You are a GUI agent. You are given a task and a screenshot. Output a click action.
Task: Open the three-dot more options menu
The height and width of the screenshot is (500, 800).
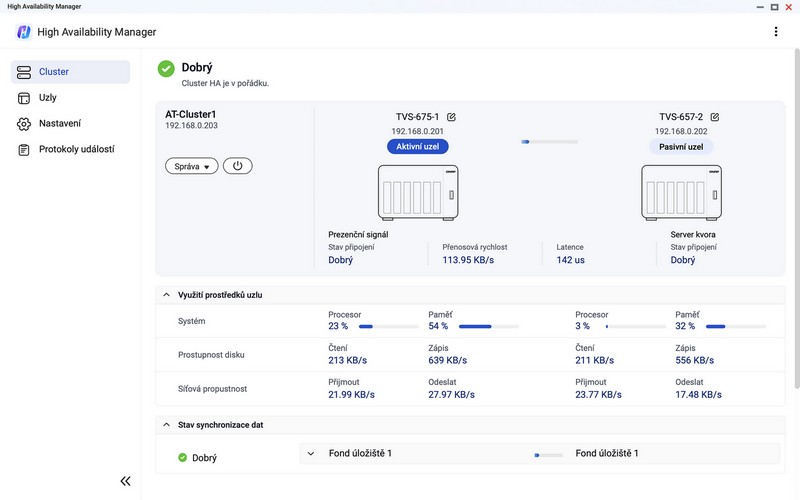776,32
